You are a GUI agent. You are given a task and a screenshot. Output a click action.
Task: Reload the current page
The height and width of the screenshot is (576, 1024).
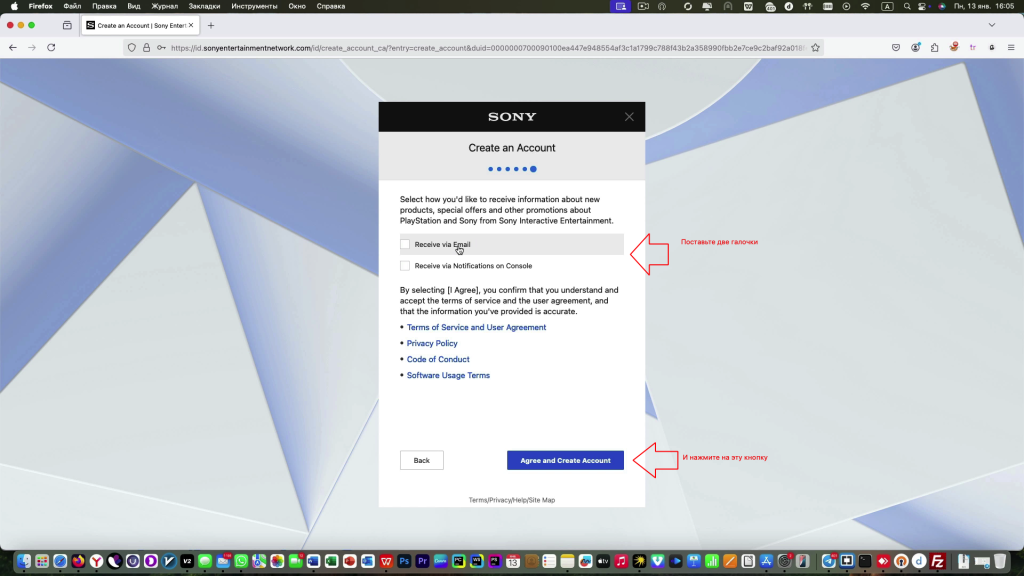pyautogui.click(x=52, y=47)
